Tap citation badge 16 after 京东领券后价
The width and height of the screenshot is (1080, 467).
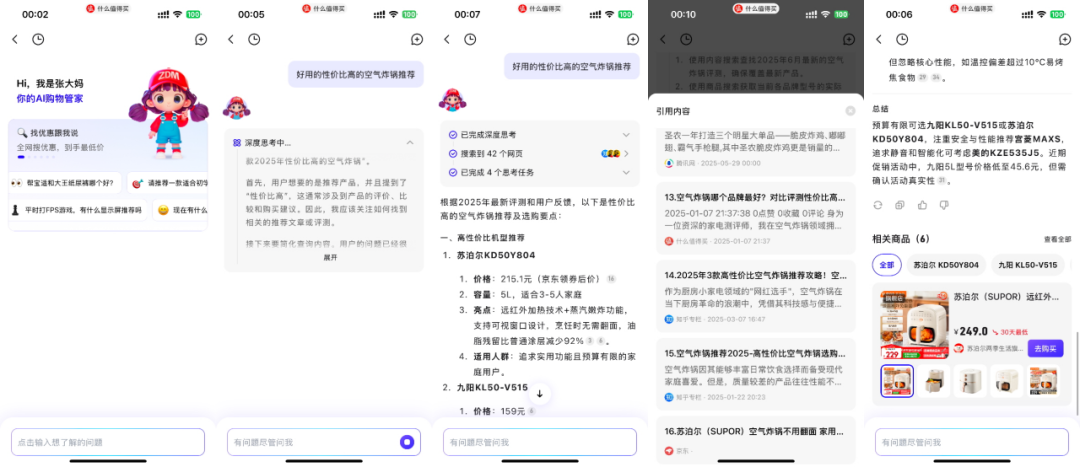click(x=611, y=279)
